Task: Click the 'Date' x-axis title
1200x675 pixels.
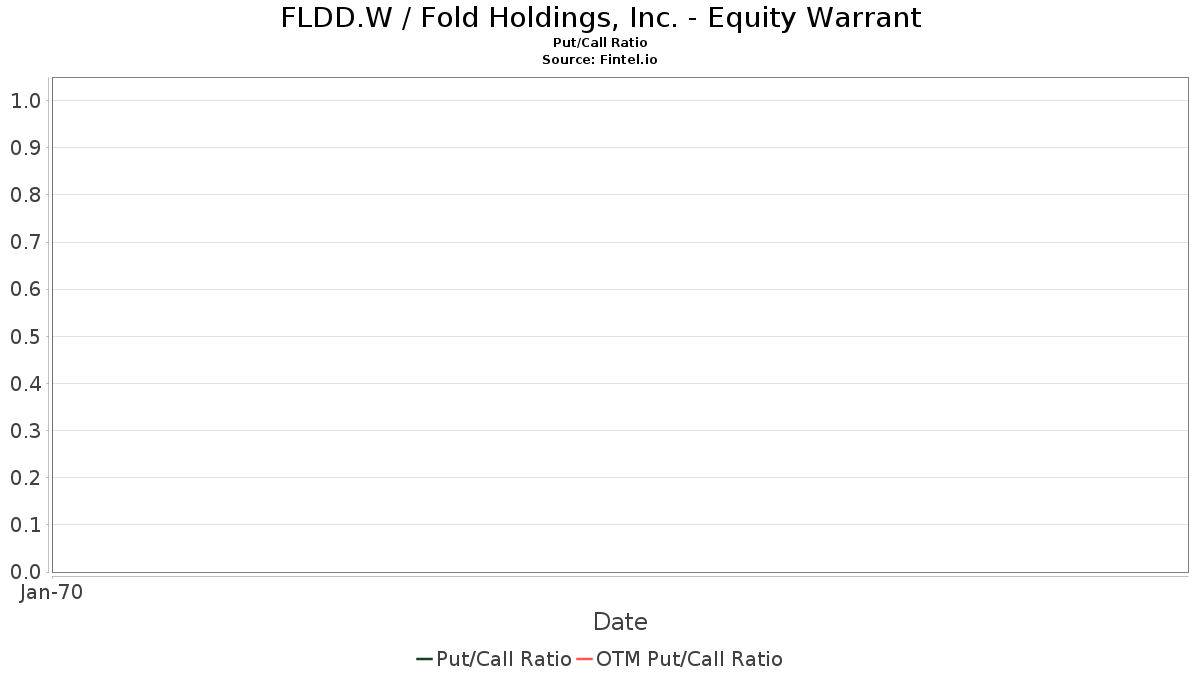Action: (620, 622)
